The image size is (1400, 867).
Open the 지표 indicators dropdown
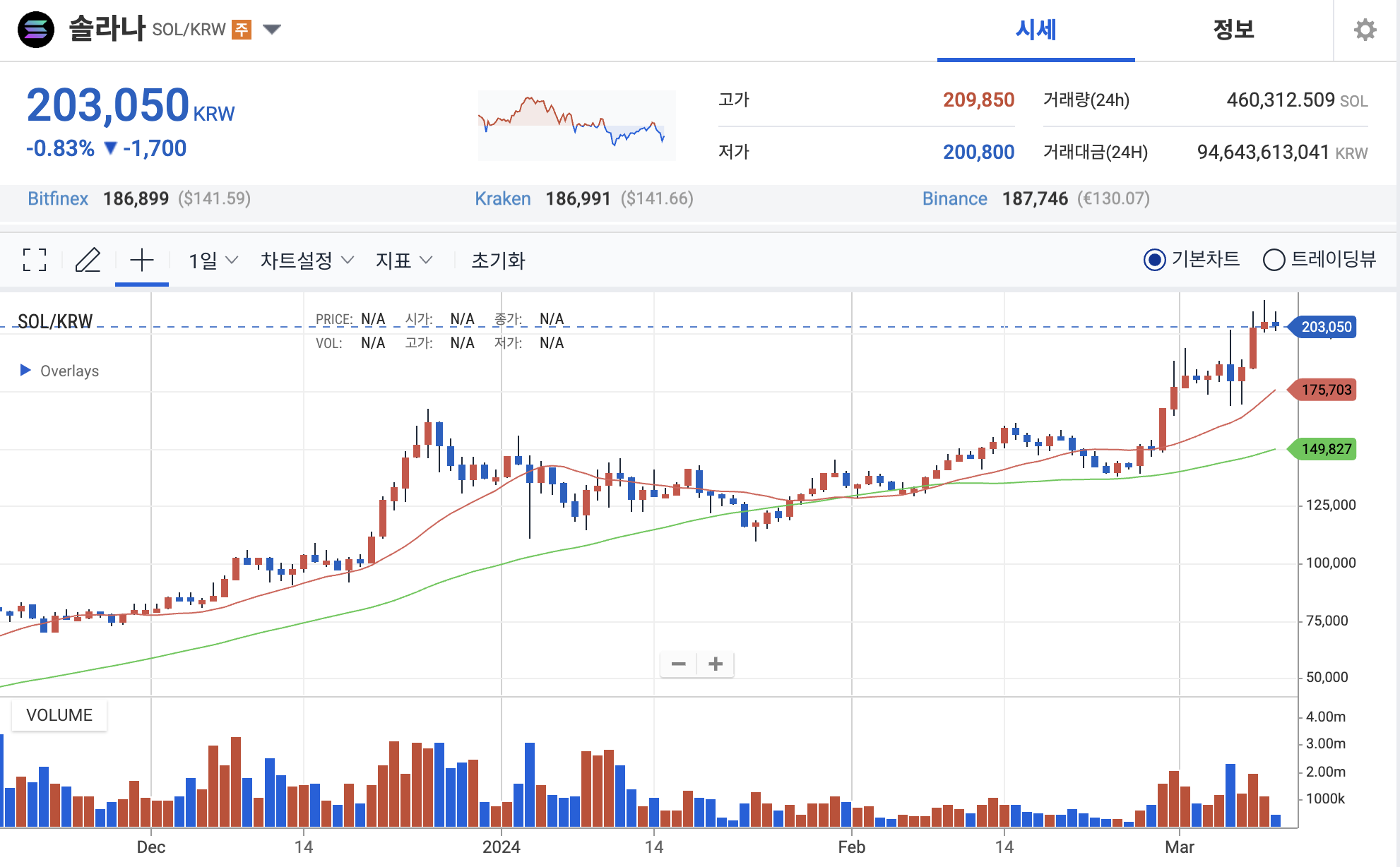coord(403,261)
